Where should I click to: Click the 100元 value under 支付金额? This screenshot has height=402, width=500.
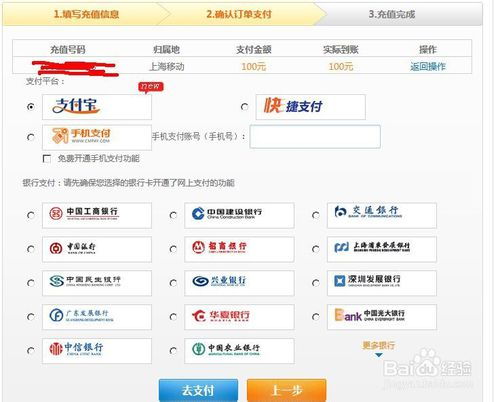(254, 67)
